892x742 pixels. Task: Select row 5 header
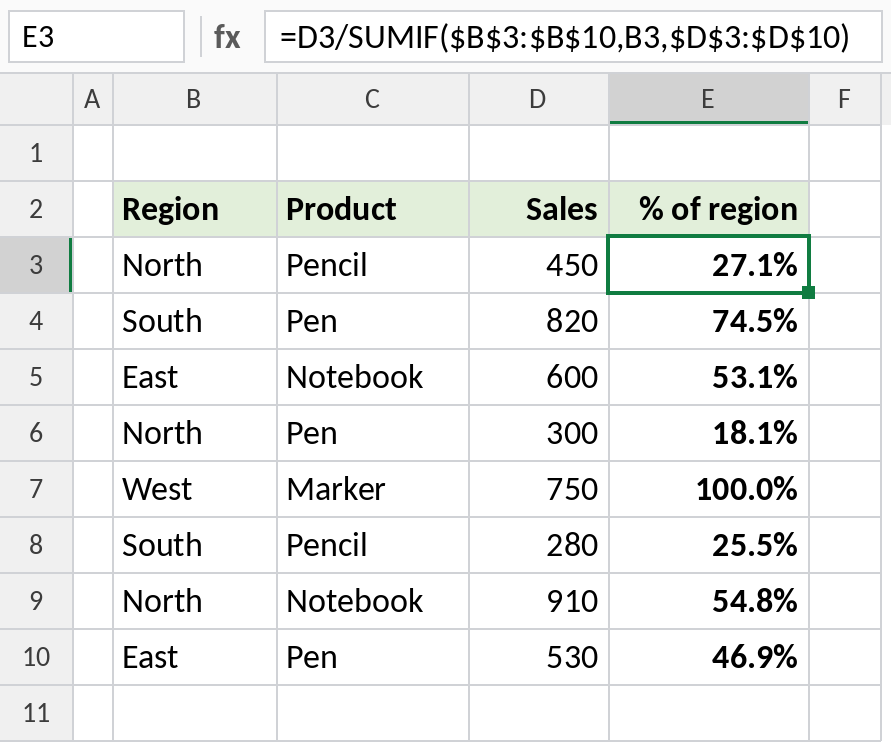click(36, 377)
